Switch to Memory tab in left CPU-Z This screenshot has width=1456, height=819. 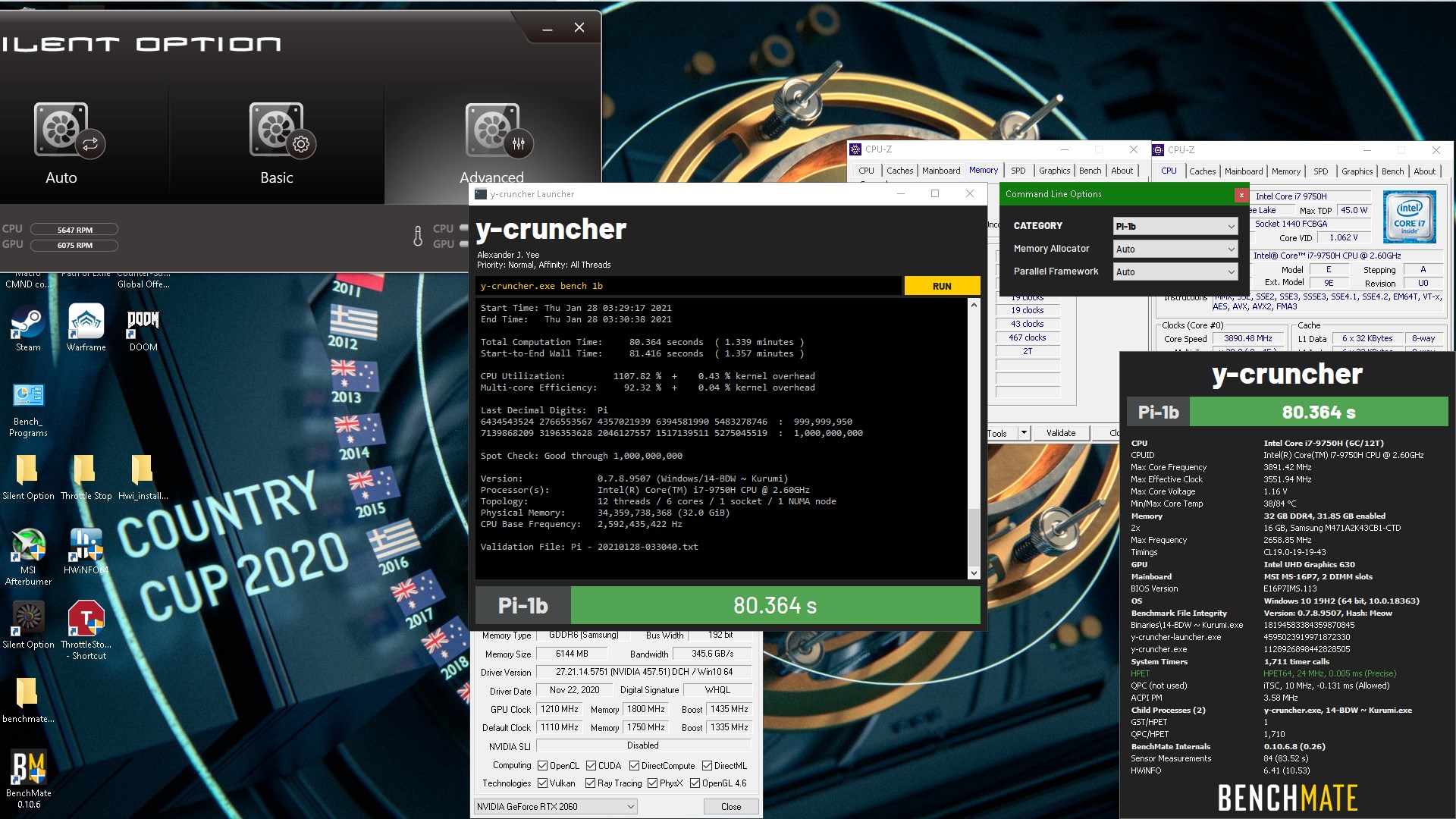click(x=984, y=171)
